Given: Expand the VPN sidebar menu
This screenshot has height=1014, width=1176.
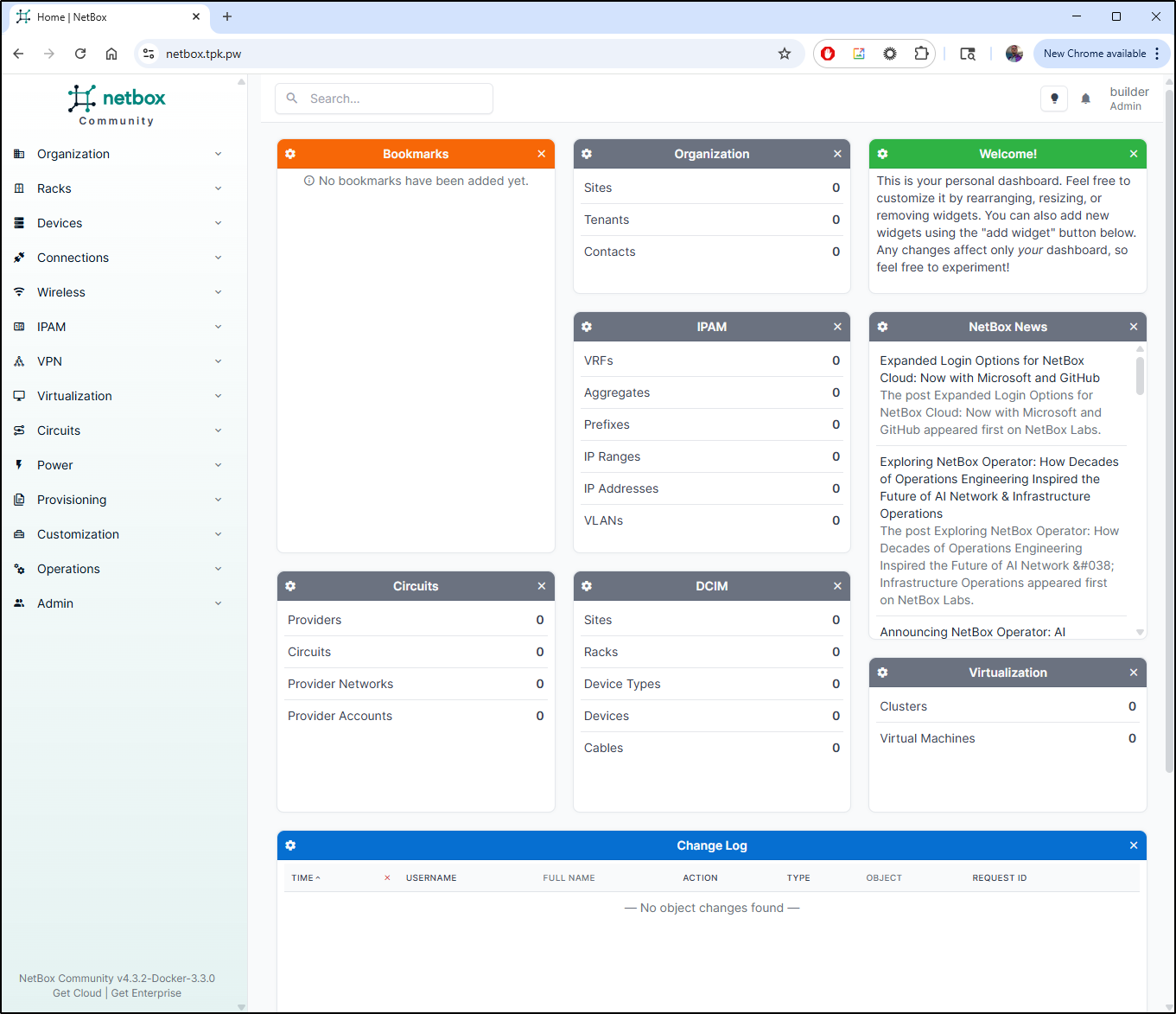Looking at the screenshot, I should [x=118, y=361].
